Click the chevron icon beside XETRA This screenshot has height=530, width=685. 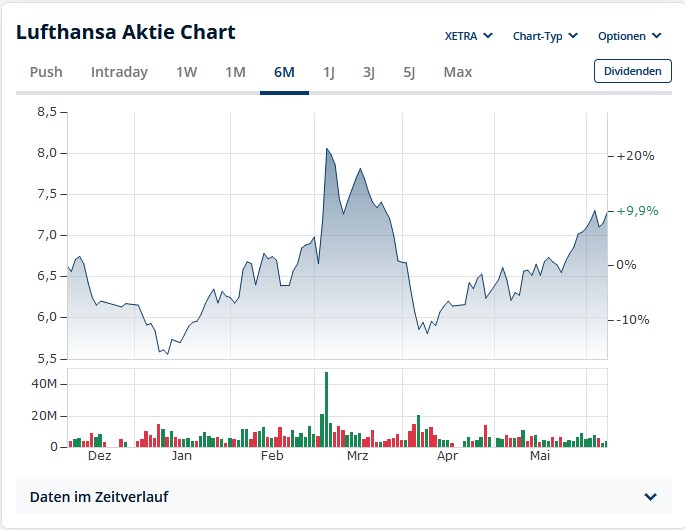click(x=488, y=36)
